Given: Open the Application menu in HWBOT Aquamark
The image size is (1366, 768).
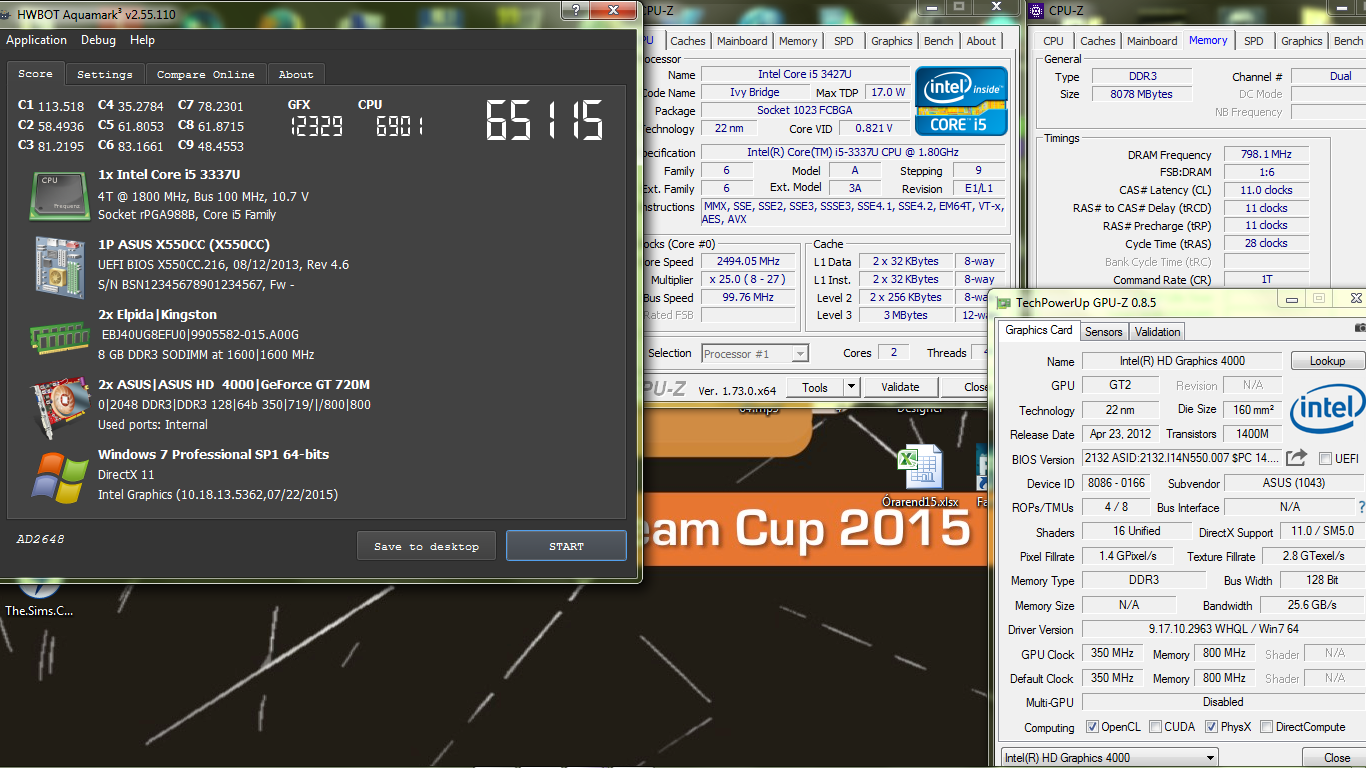Looking at the screenshot, I should [x=36, y=40].
